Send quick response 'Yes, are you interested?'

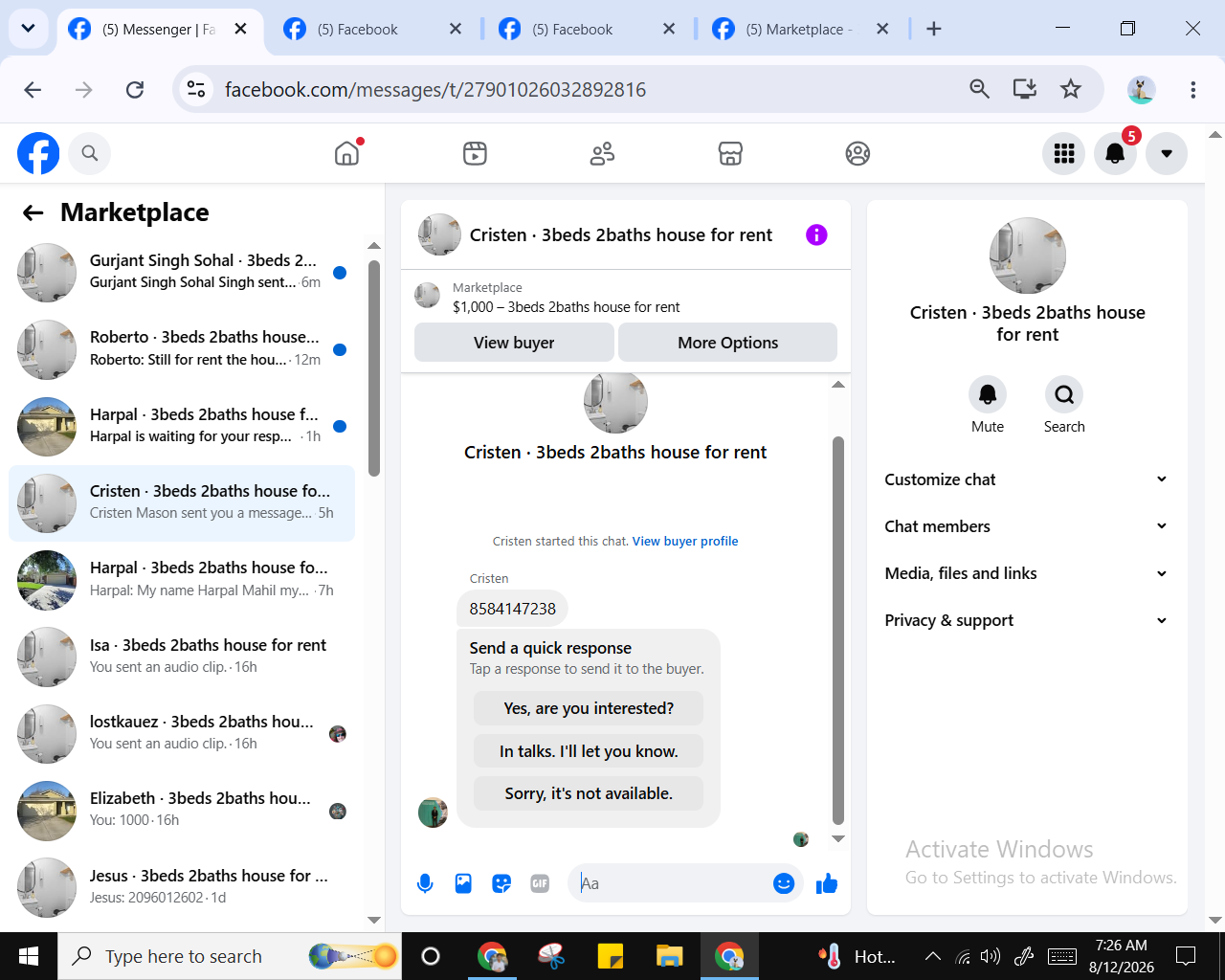tap(589, 708)
